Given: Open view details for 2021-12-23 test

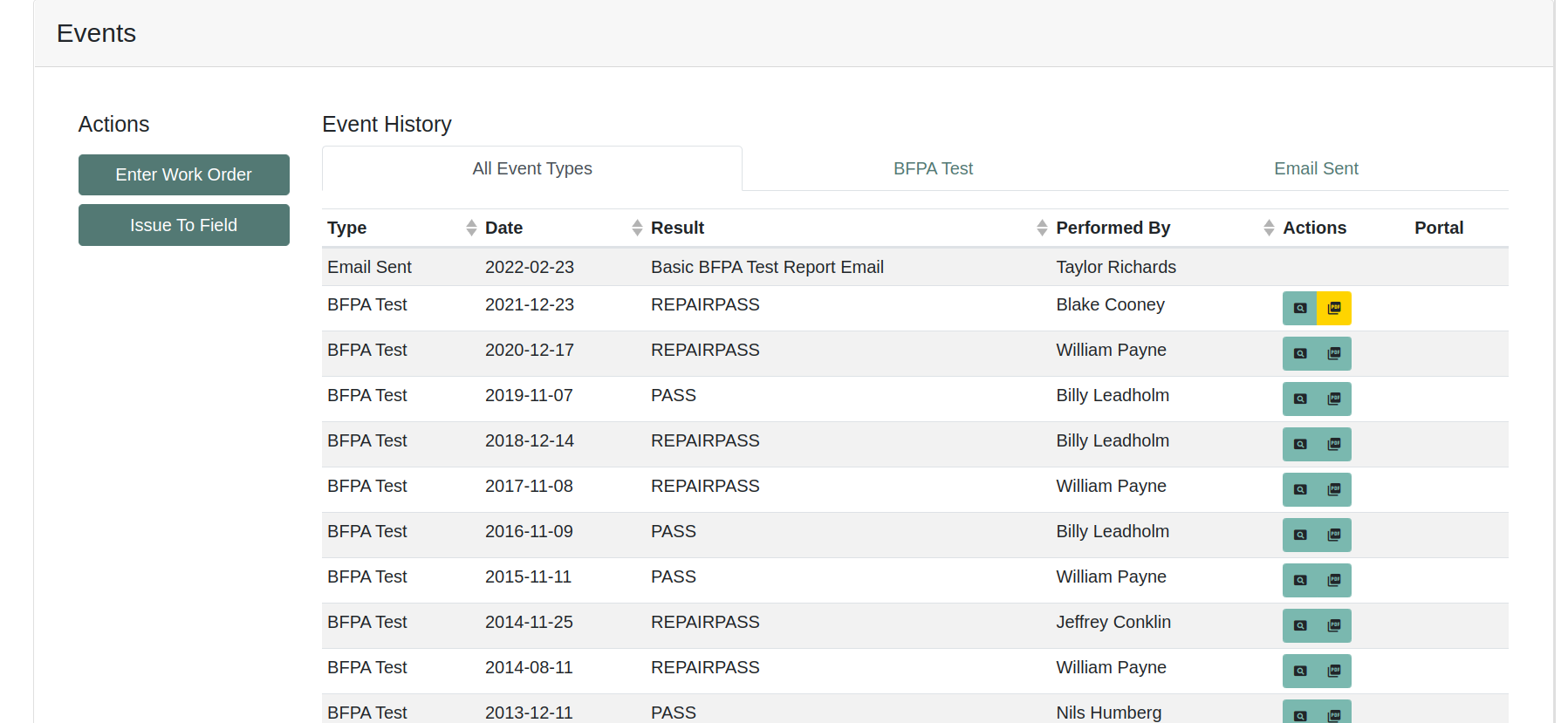Looking at the screenshot, I should 1299,308.
